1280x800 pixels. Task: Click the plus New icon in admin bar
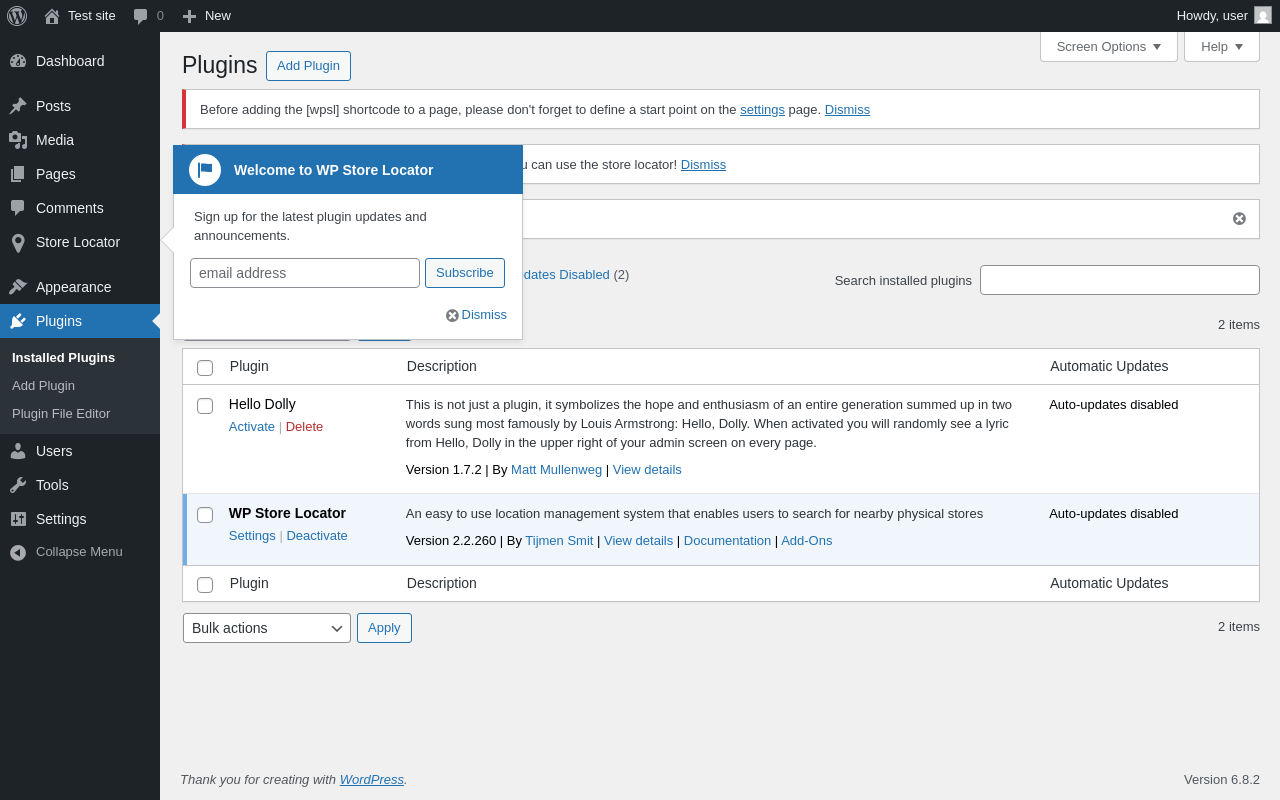(189, 16)
